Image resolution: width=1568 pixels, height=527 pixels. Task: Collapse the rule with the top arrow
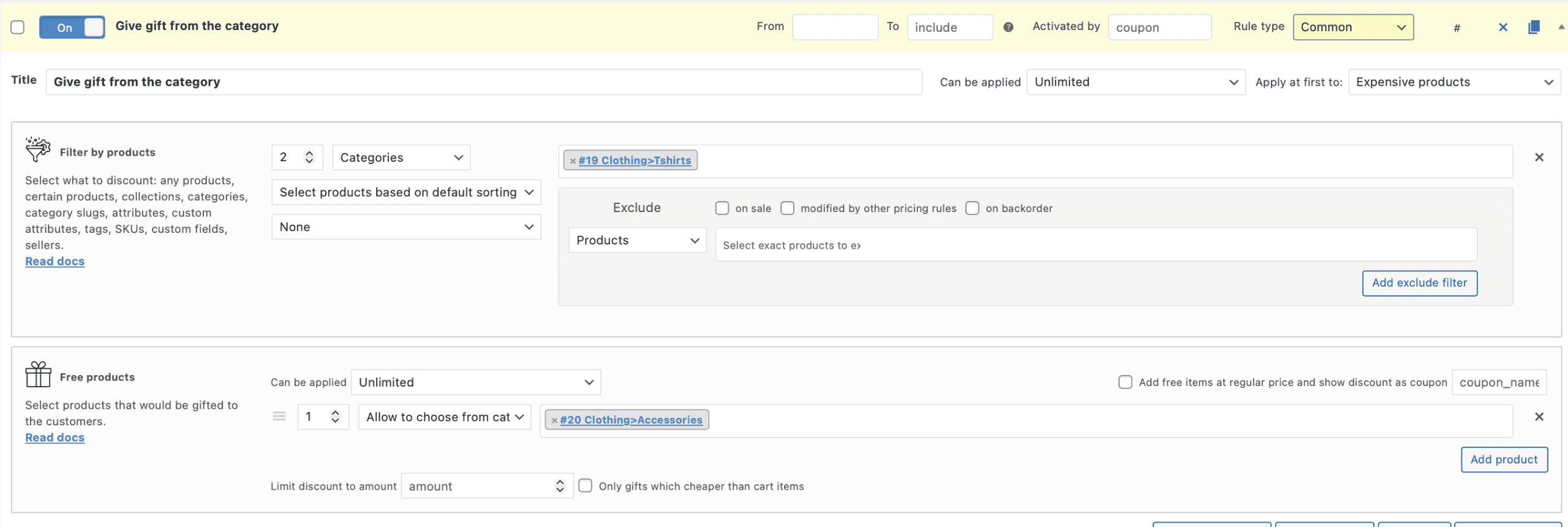coord(1561,27)
